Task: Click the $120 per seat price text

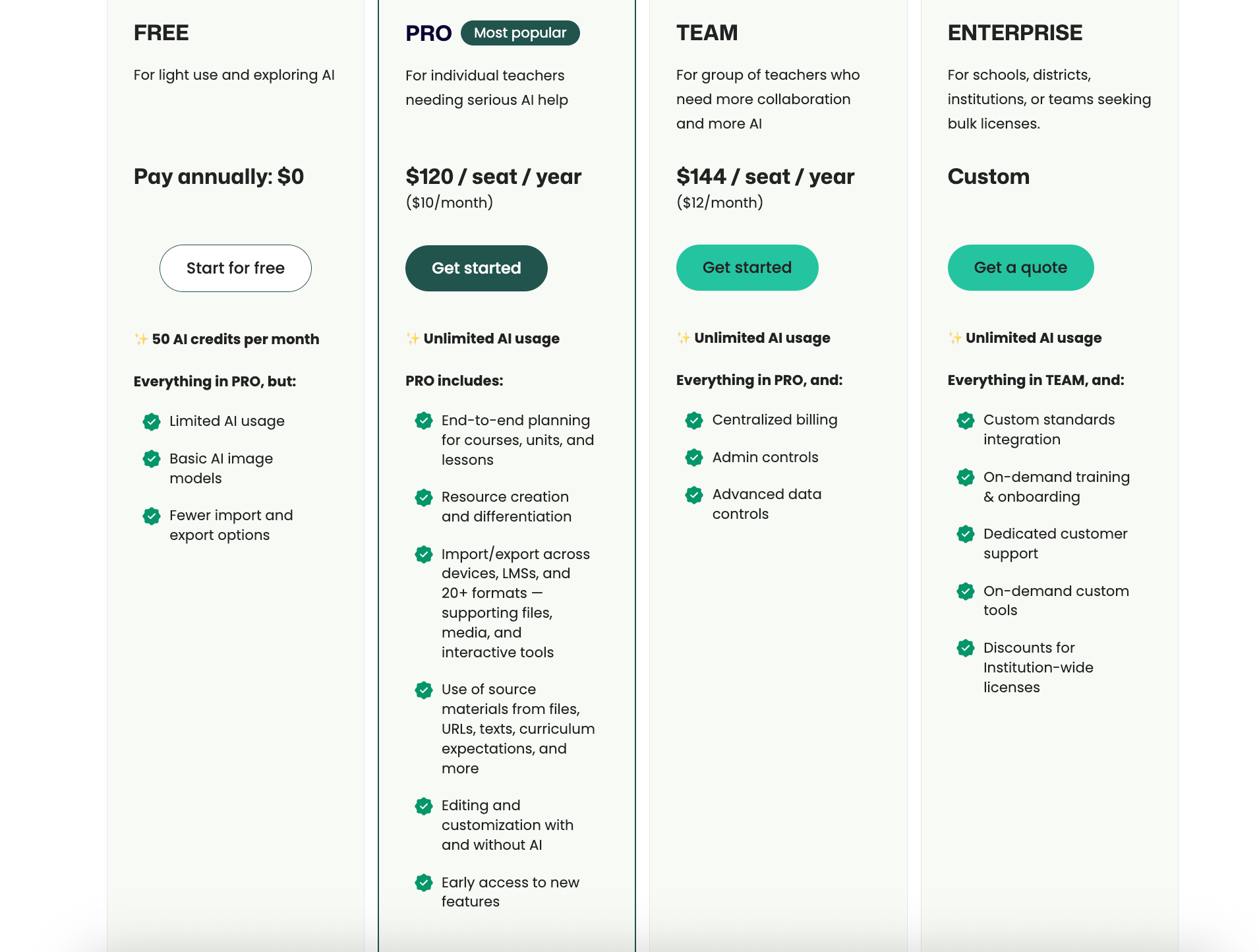Action: coord(493,176)
